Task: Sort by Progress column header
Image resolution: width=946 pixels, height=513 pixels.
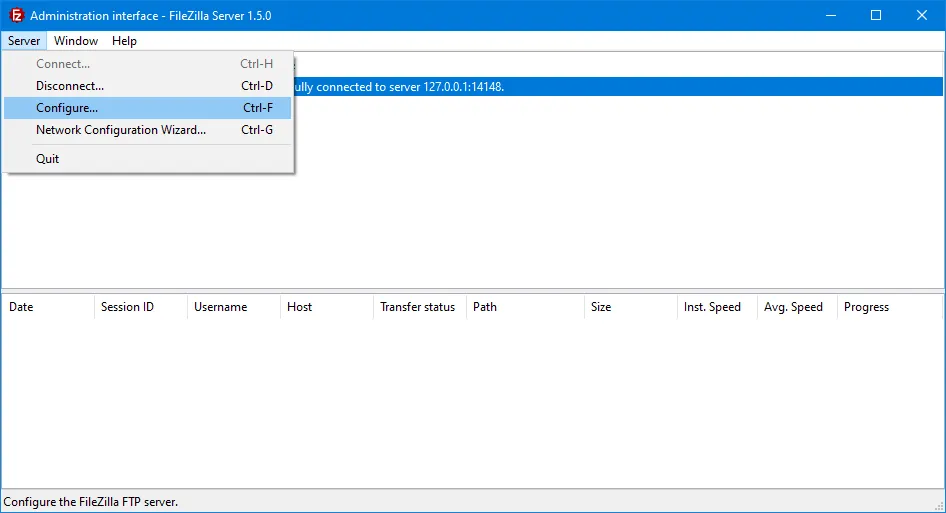Action: pyautogui.click(x=889, y=307)
